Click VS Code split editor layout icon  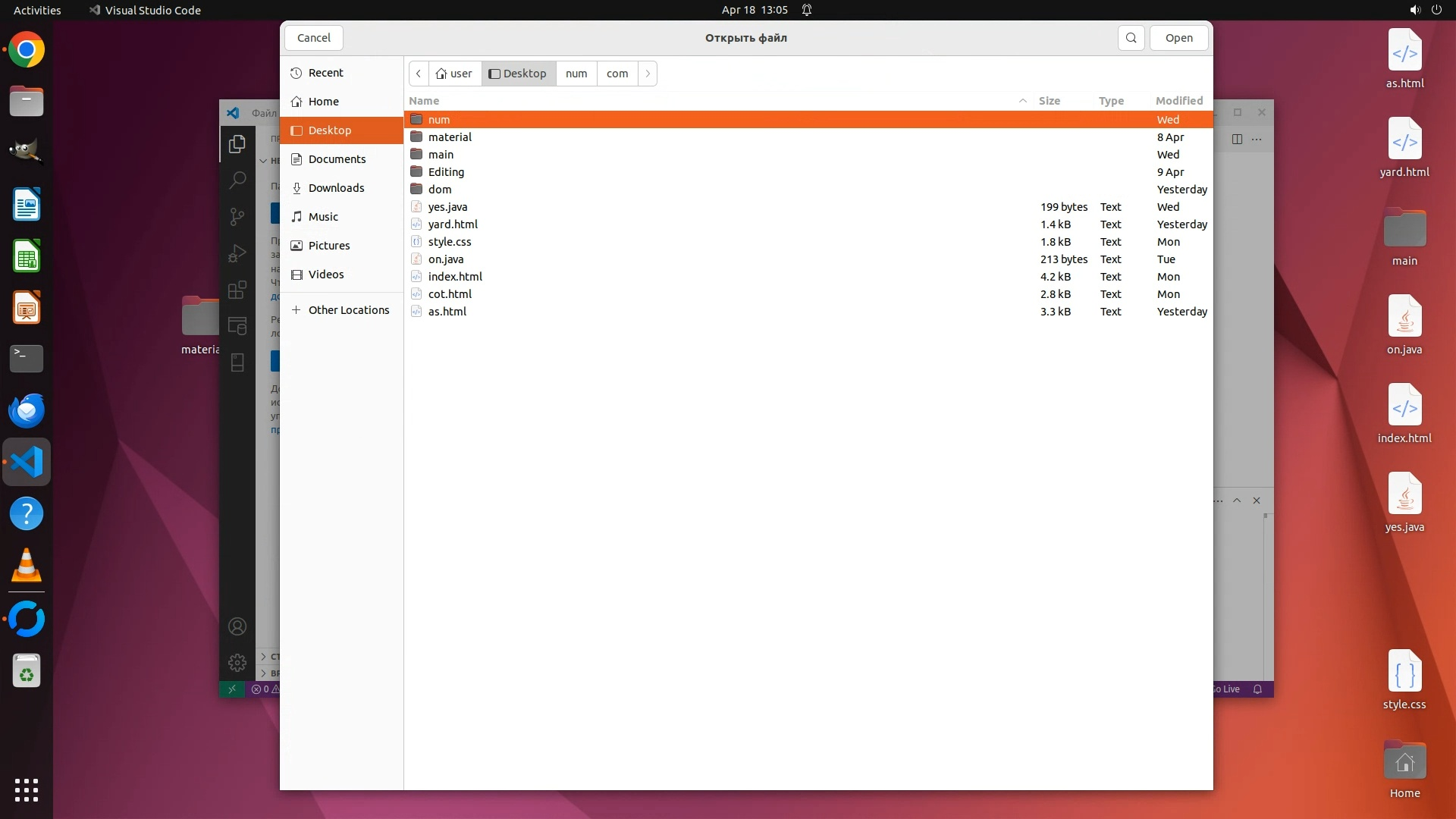(x=1237, y=139)
